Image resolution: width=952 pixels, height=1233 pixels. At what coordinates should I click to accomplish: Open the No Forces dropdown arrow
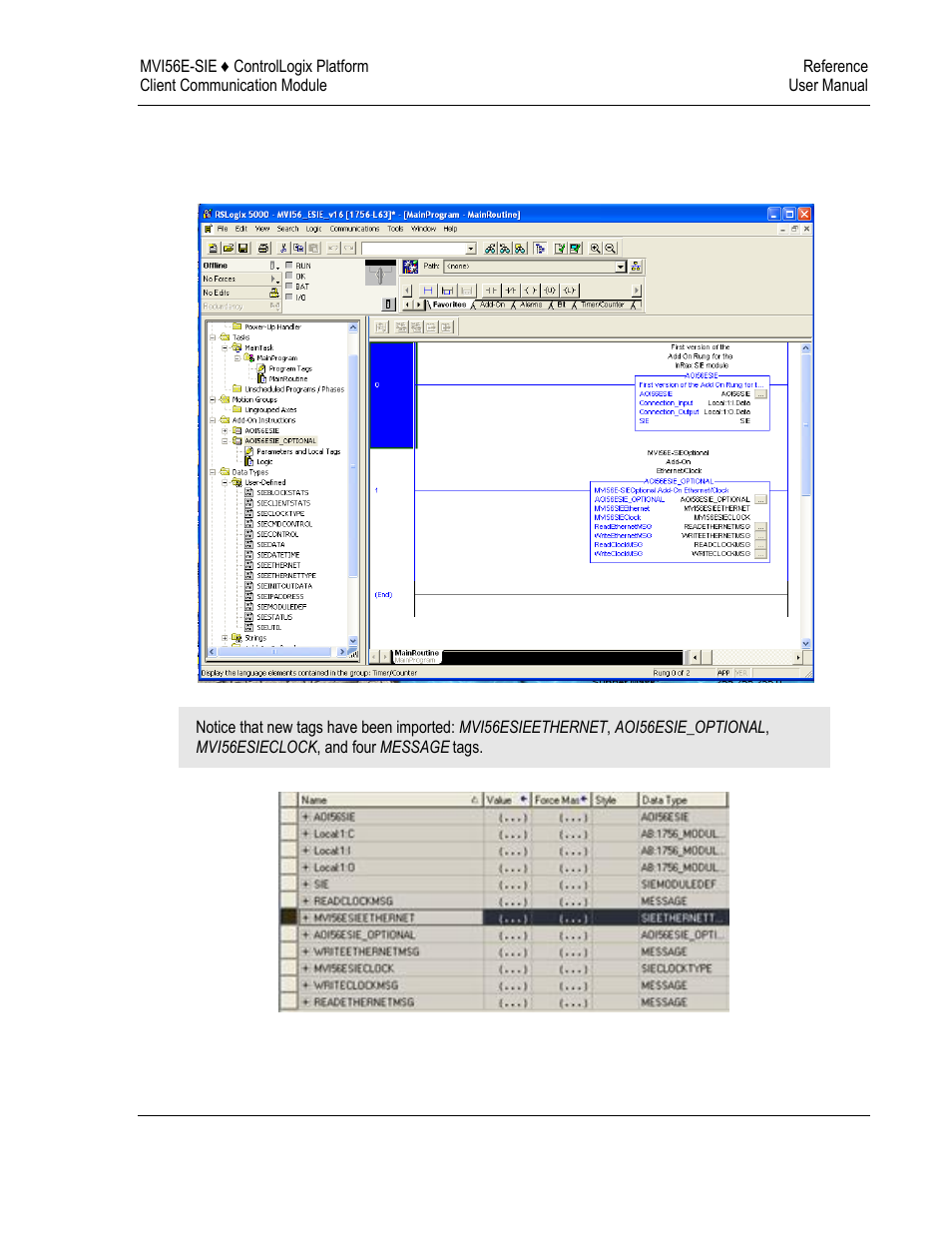coord(274,280)
